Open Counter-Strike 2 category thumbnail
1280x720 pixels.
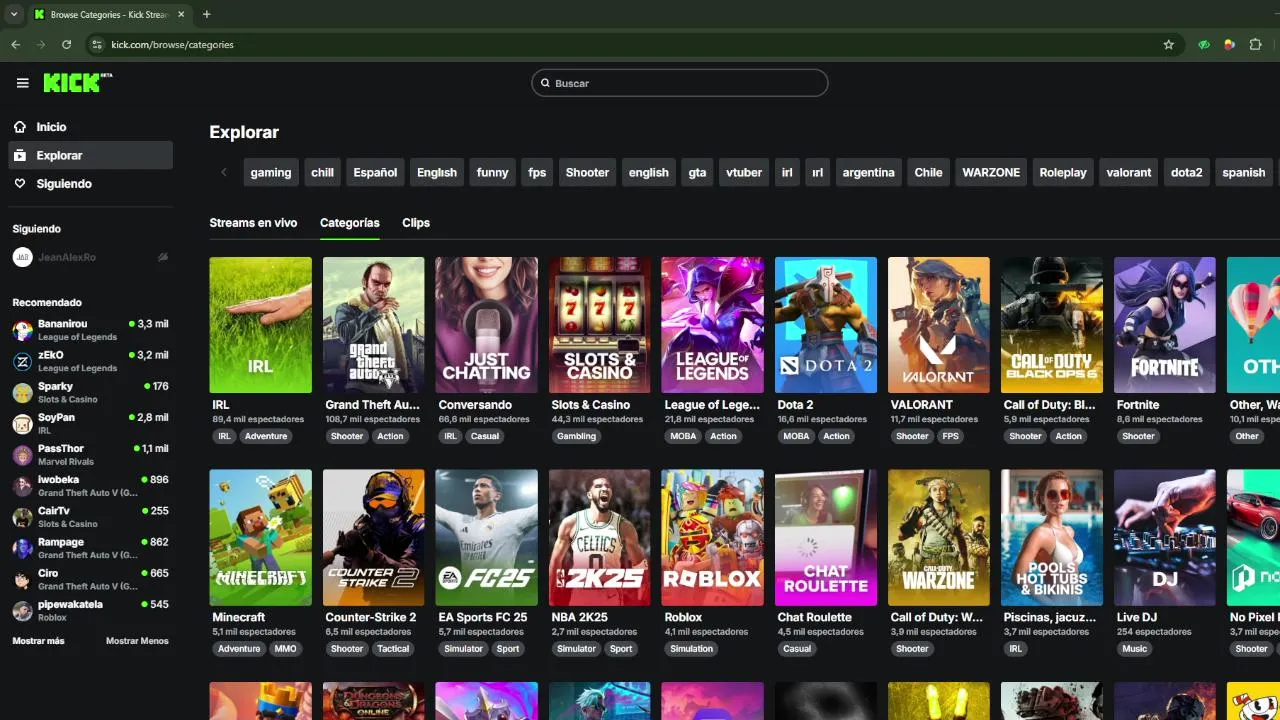pyautogui.click(x=373, y=538)
